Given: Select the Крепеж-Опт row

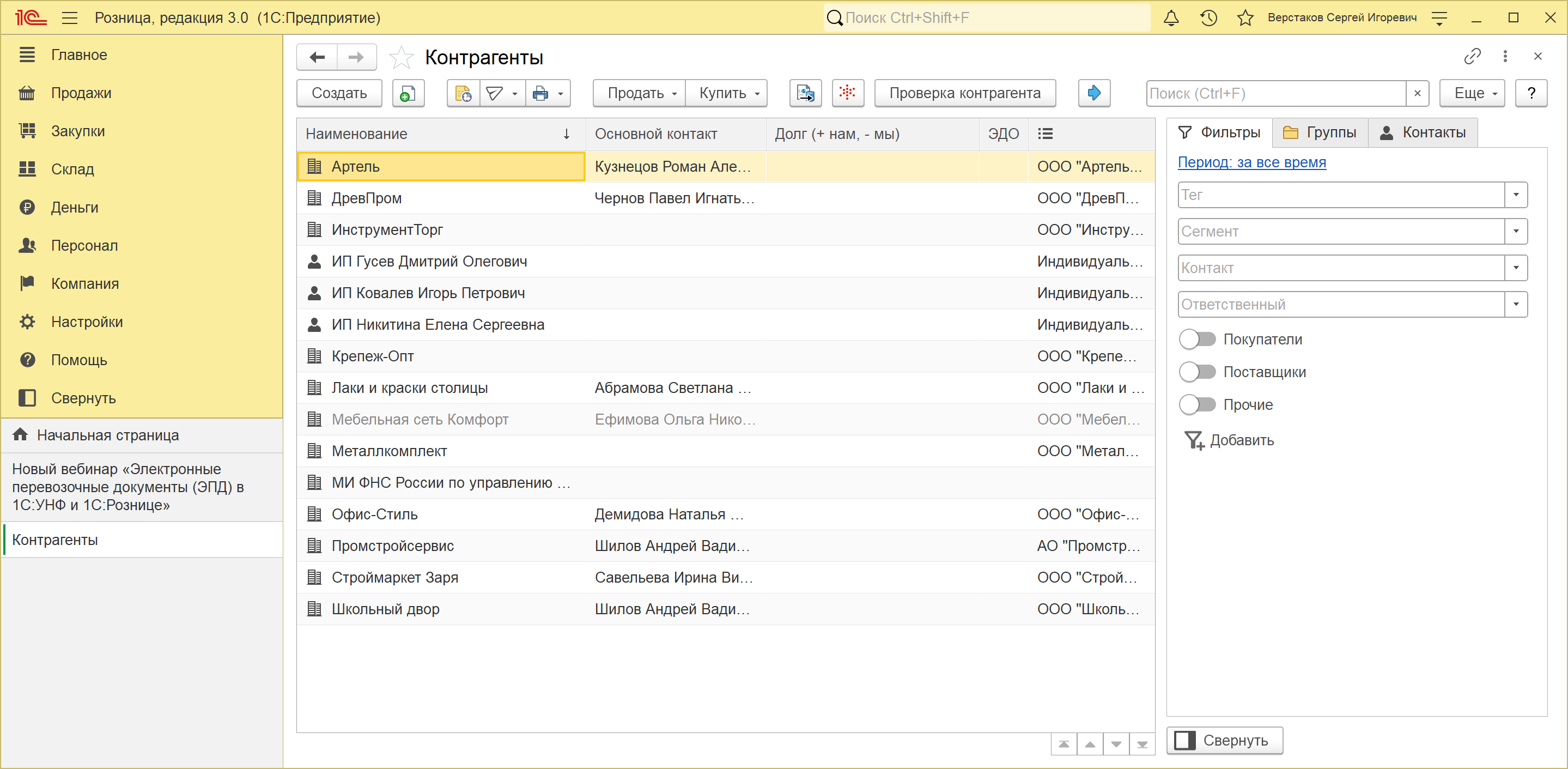Looking at the screenshot, I should (726, 356).
